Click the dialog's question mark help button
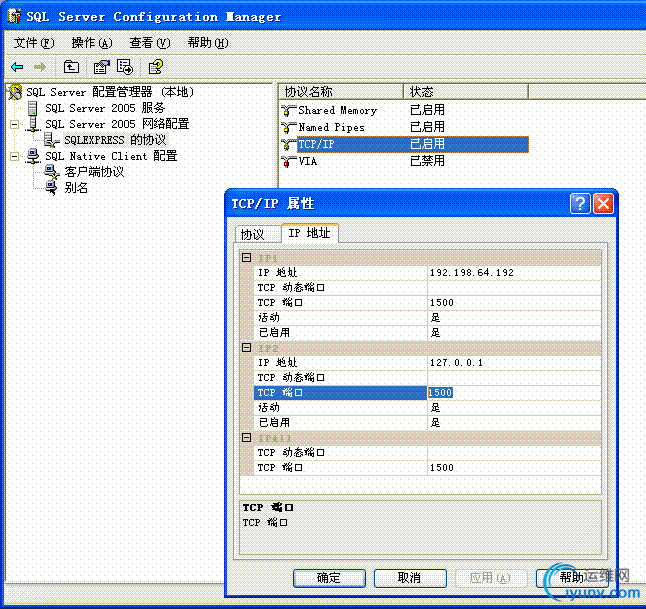 coord(580,204)
